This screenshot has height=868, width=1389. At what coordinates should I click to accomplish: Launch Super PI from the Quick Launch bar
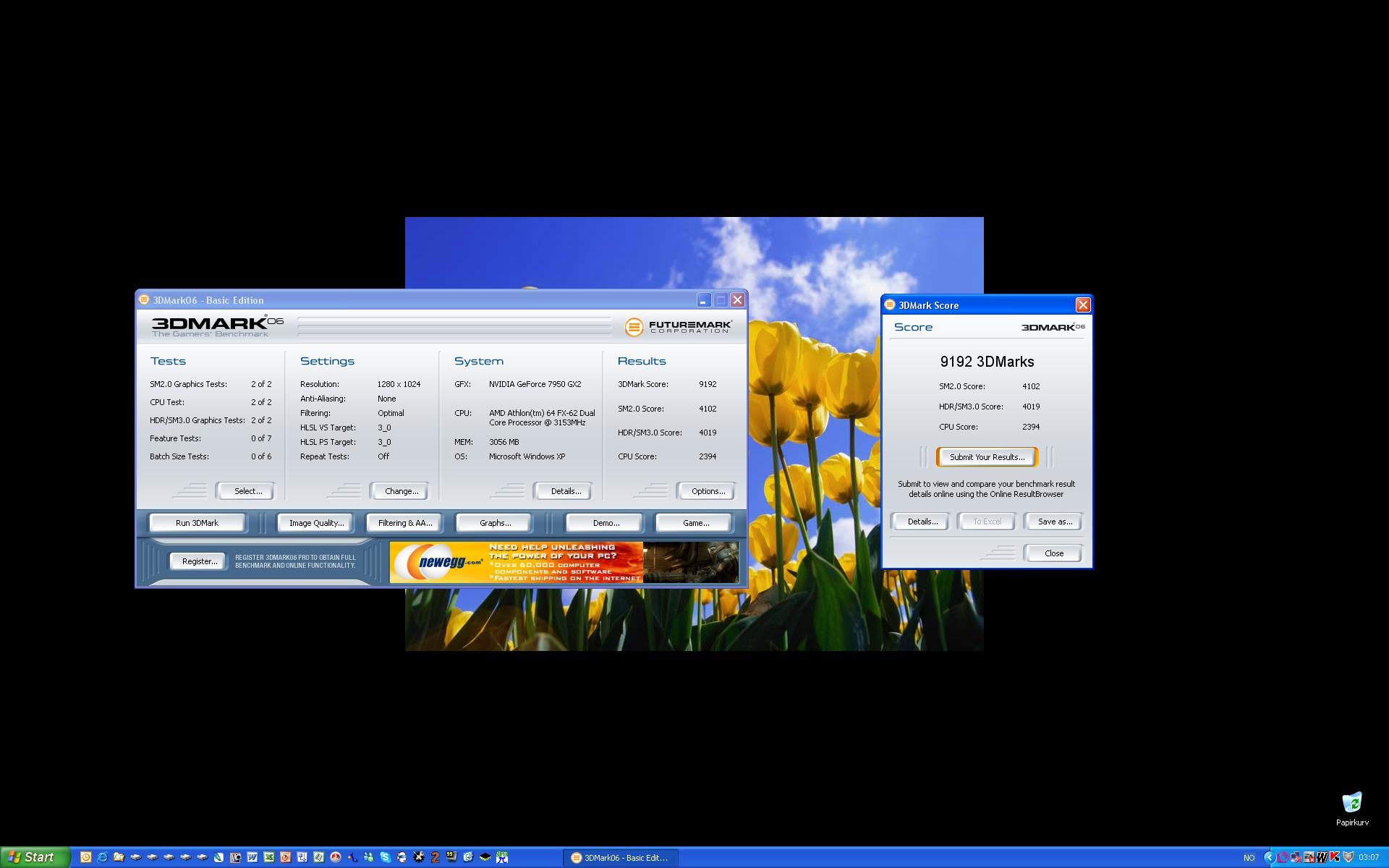tap(502, 857)
